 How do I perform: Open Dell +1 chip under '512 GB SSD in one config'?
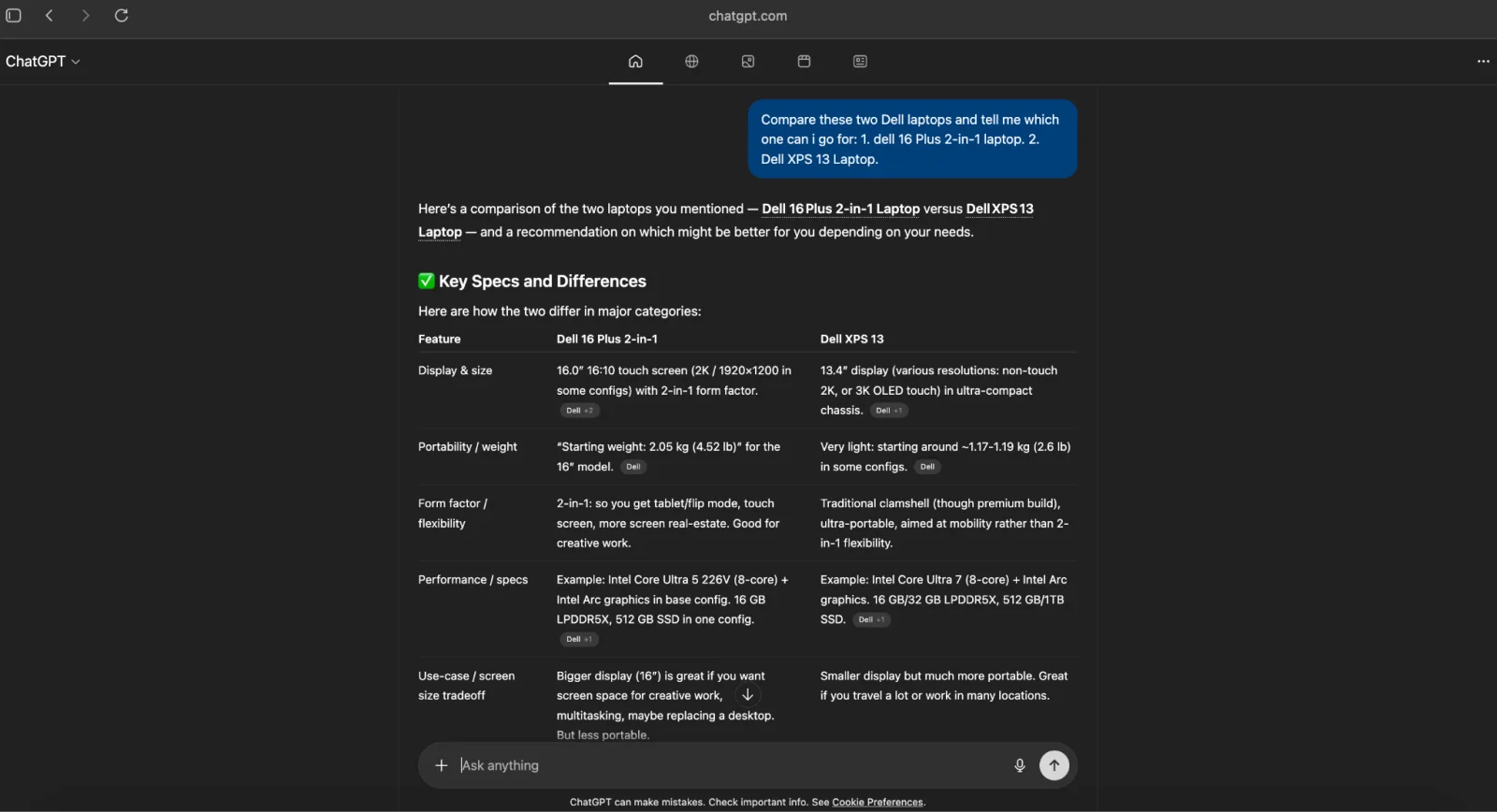[x=579, y=640]
